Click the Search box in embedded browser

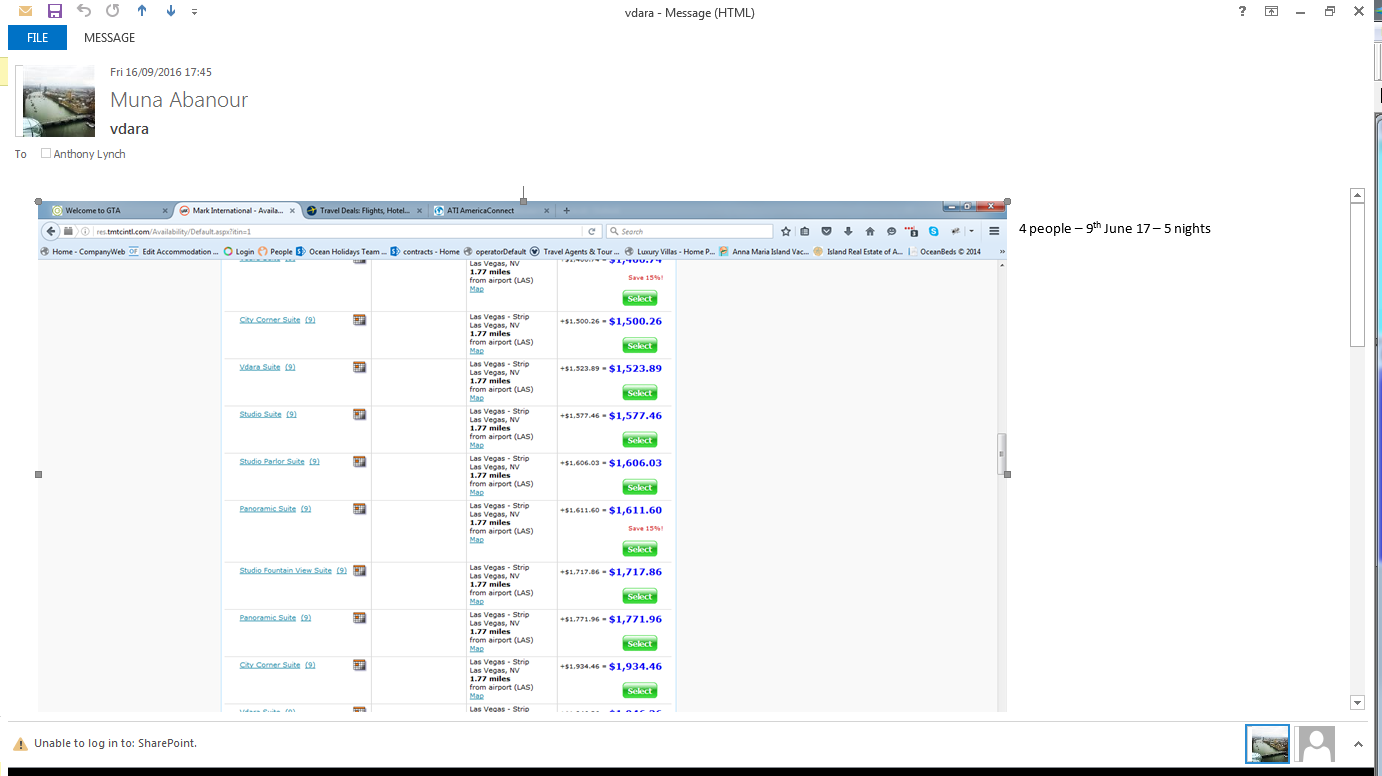click(x=690, y=231)
